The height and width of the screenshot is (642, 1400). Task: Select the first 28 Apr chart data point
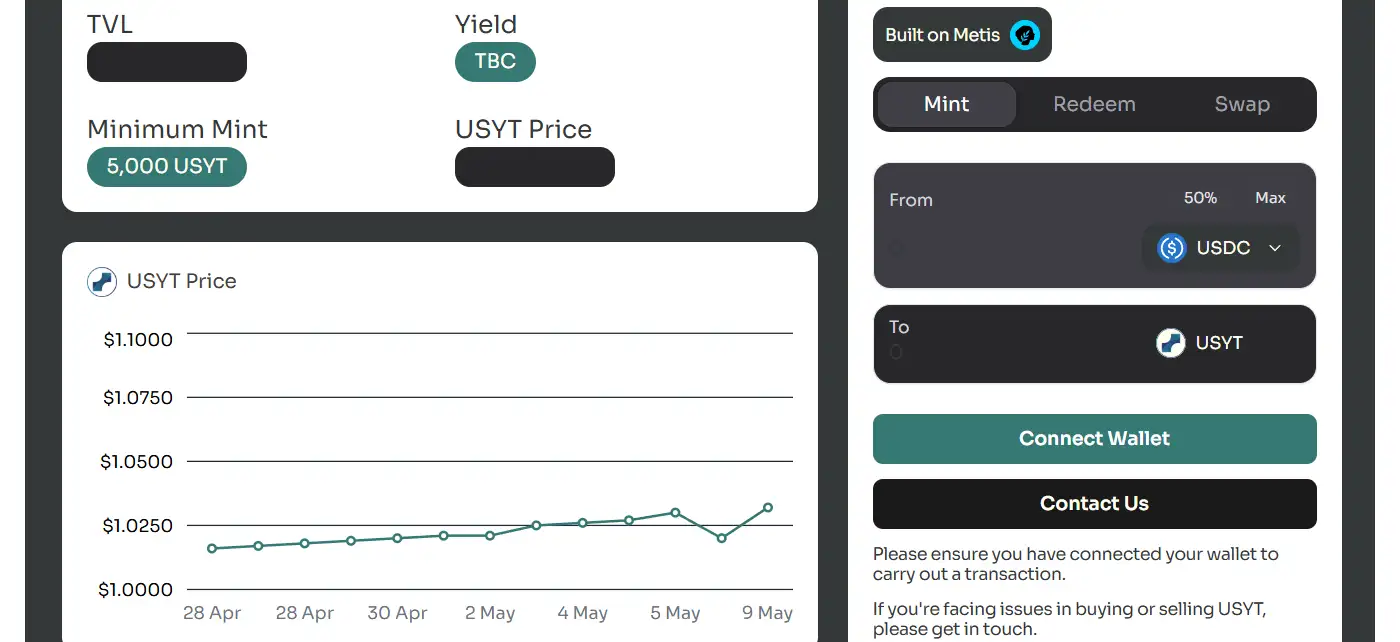[x=212, y=548]
